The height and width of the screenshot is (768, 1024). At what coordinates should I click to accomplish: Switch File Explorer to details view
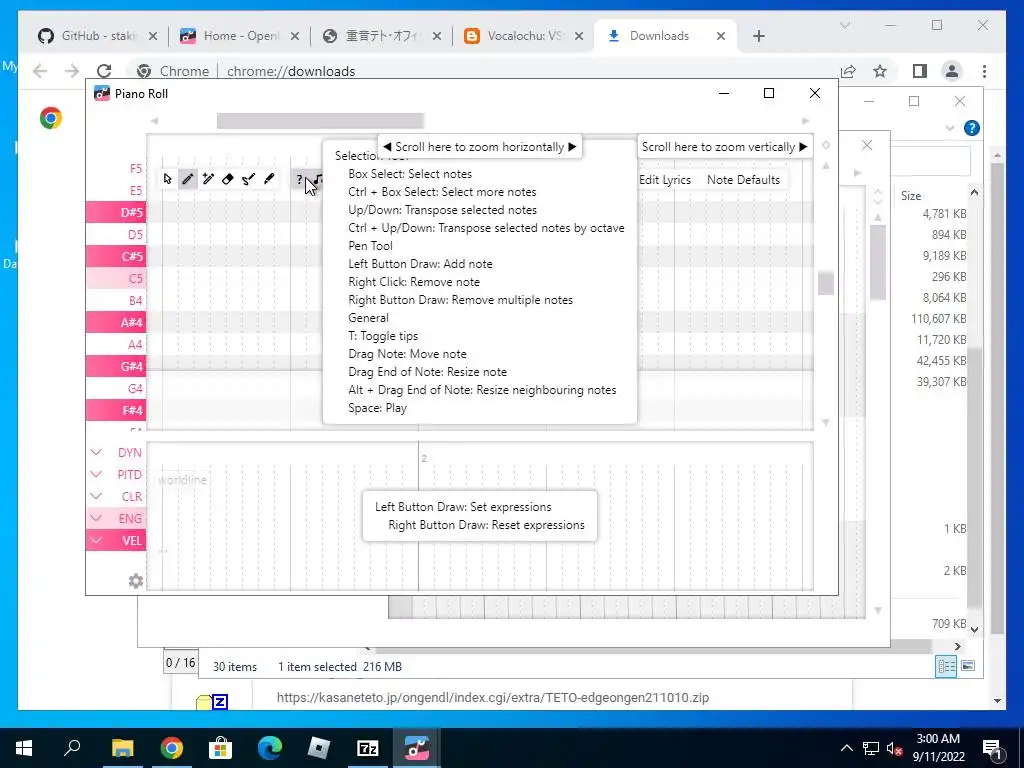click(946, 666)
